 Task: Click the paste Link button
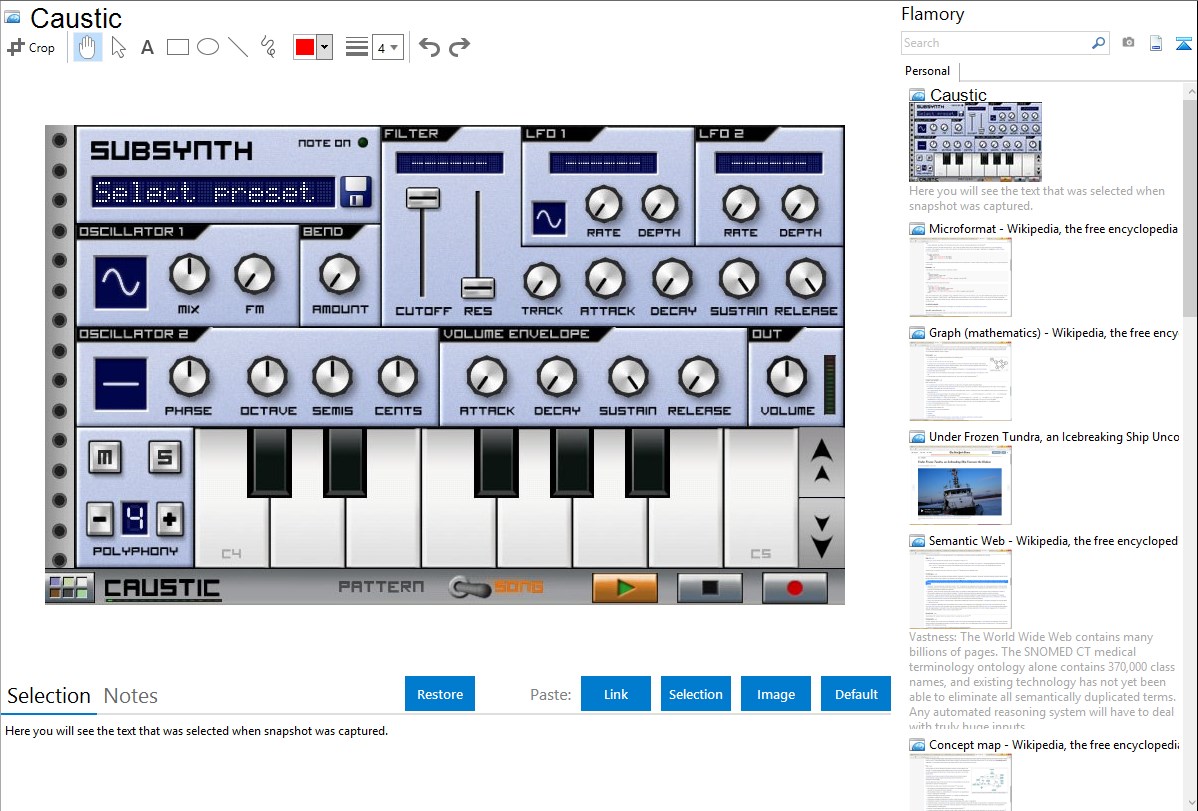click(616, 694)
